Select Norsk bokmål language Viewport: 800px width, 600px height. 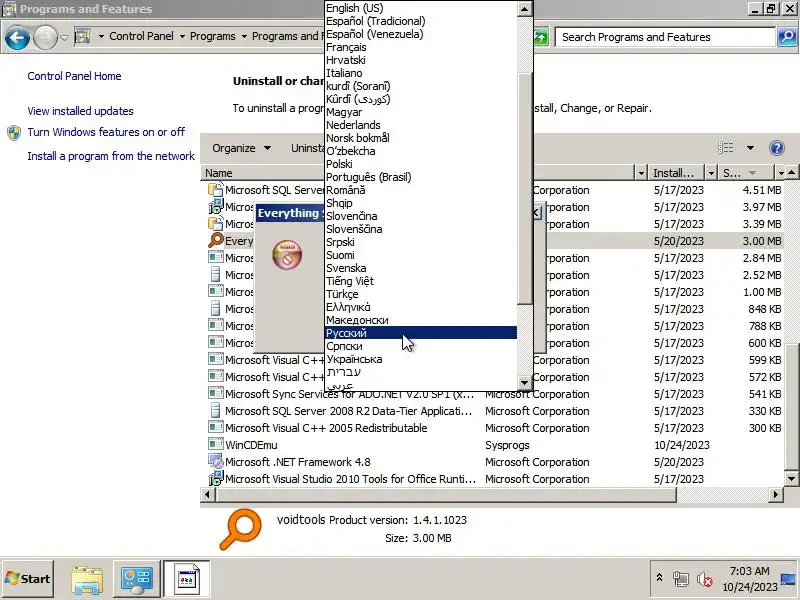point(421,138)
